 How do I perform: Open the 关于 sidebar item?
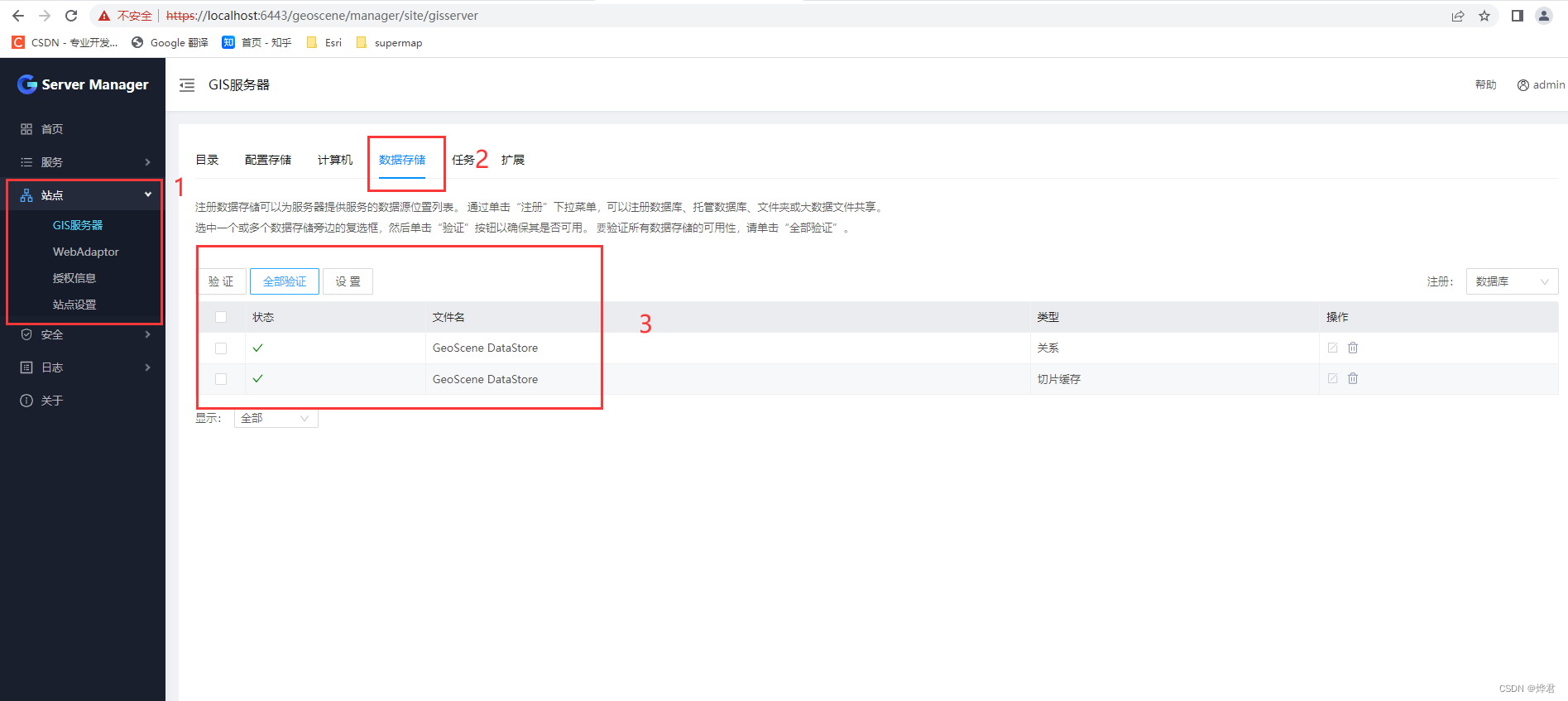coord(83,401)
